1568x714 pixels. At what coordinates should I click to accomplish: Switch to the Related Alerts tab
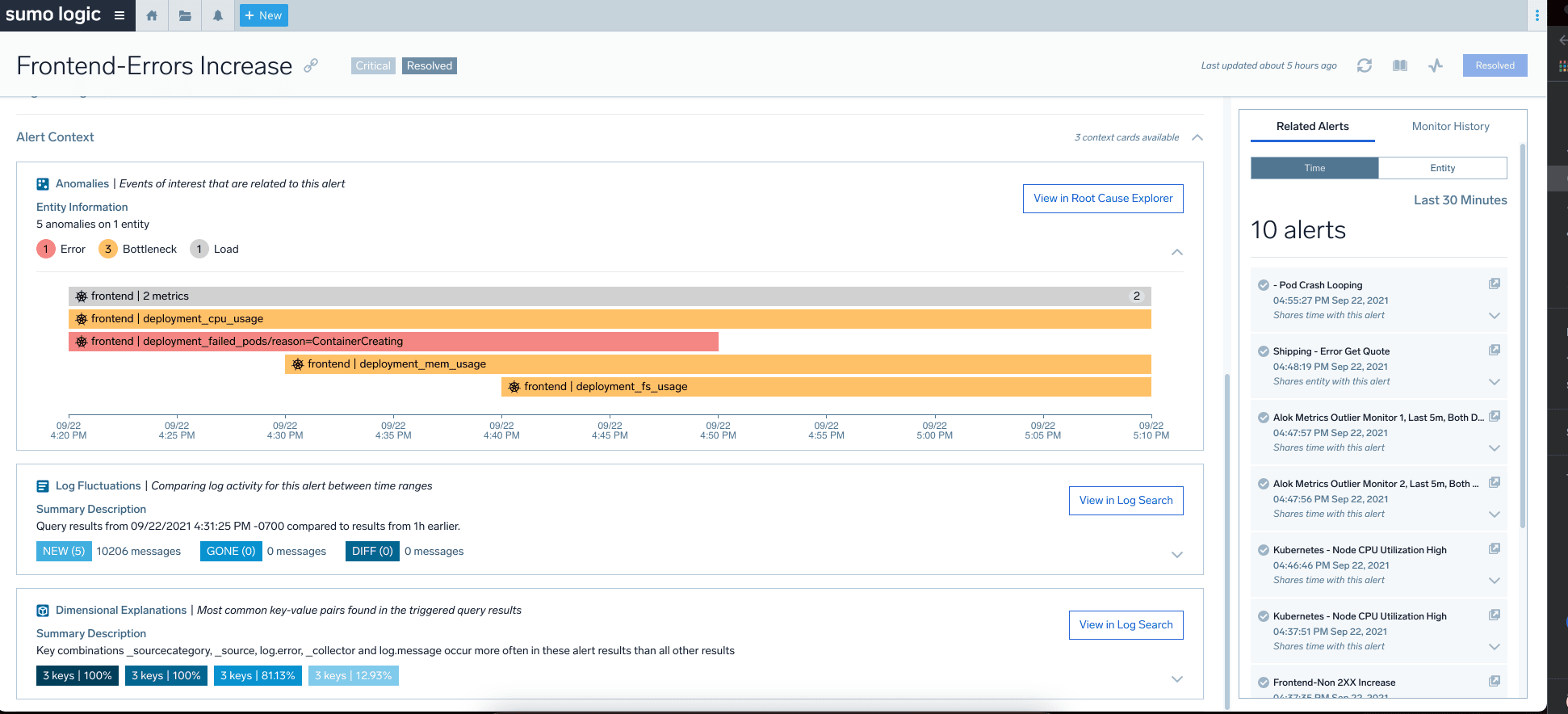coord(1312,127)
